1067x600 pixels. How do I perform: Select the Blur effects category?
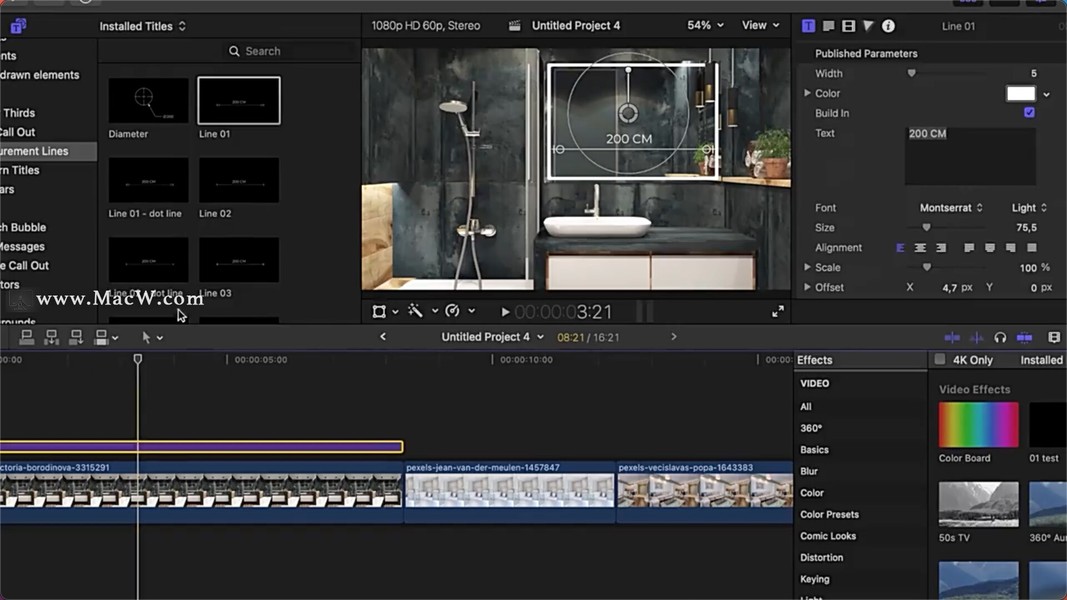(x=808, y=471)
